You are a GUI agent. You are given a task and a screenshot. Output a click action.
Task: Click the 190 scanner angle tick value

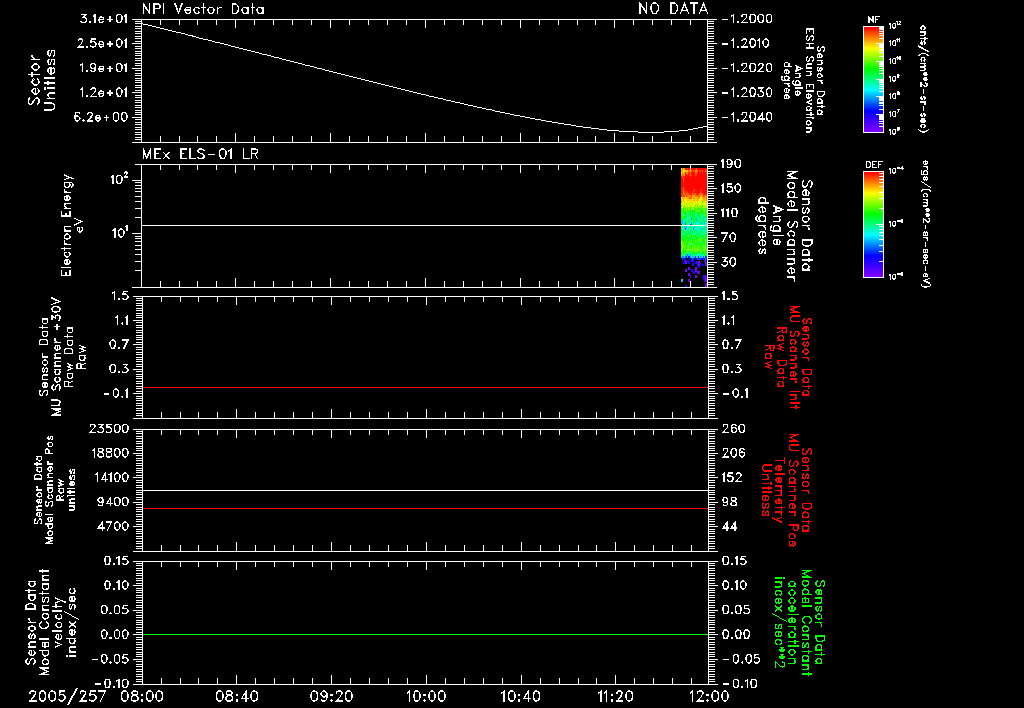click(731, 164)
